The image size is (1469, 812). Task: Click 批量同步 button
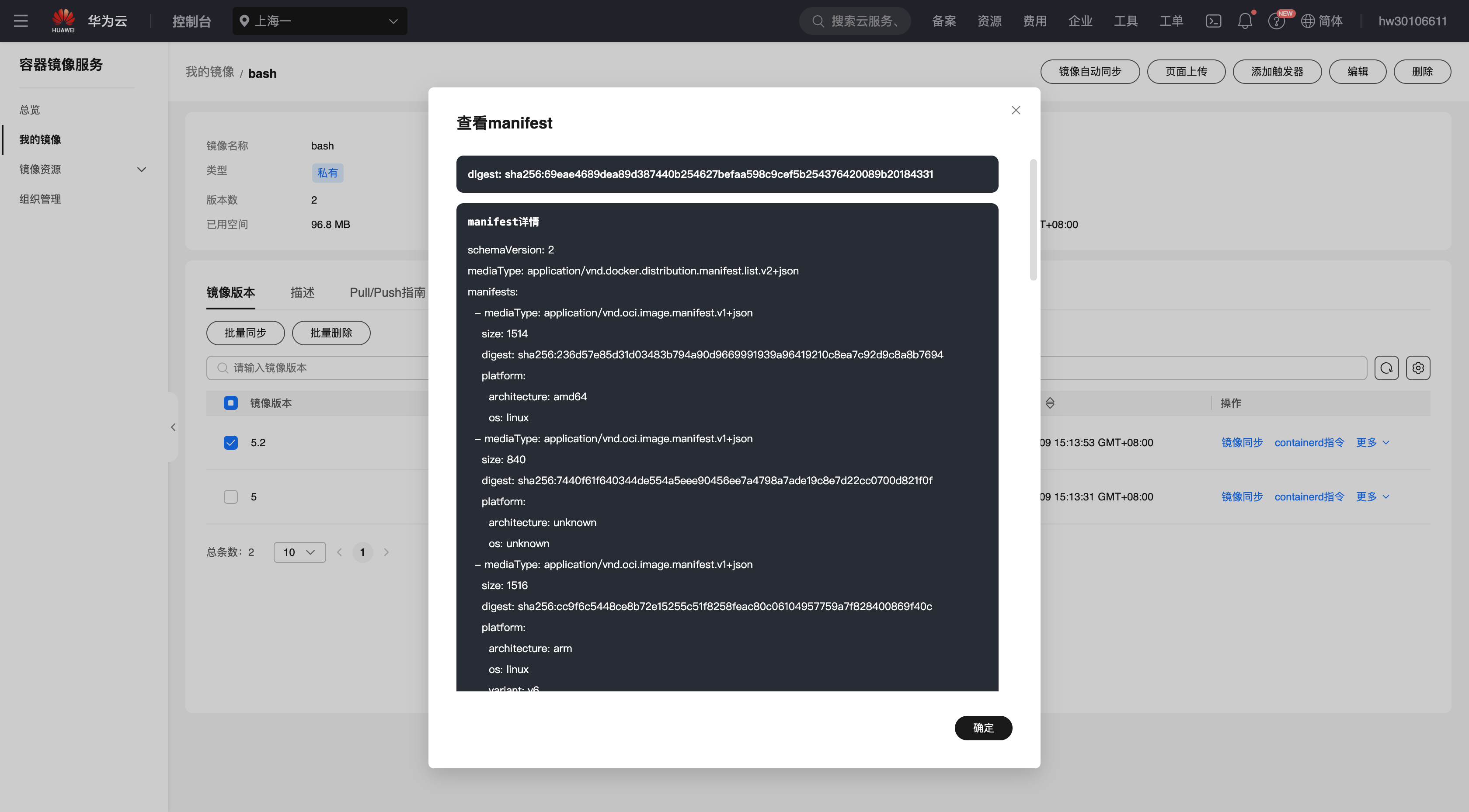[x=245, y=333]
